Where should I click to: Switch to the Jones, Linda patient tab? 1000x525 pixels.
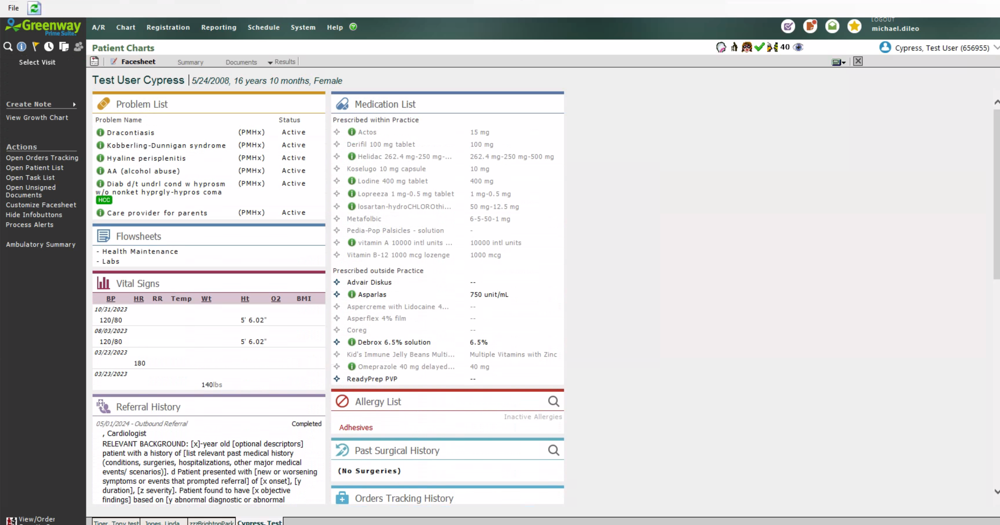point(164,521)
